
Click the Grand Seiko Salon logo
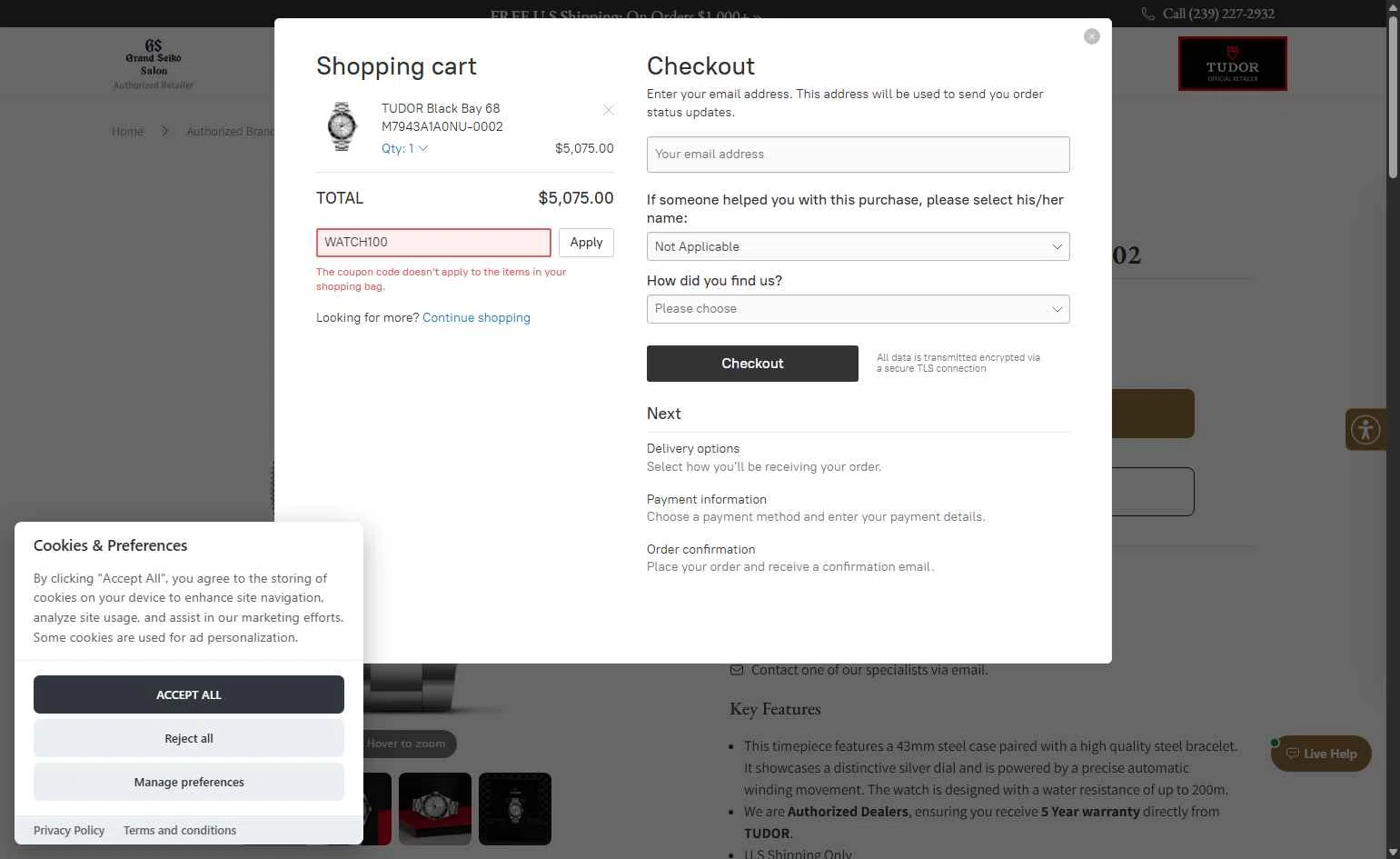(x=154, y=64)
